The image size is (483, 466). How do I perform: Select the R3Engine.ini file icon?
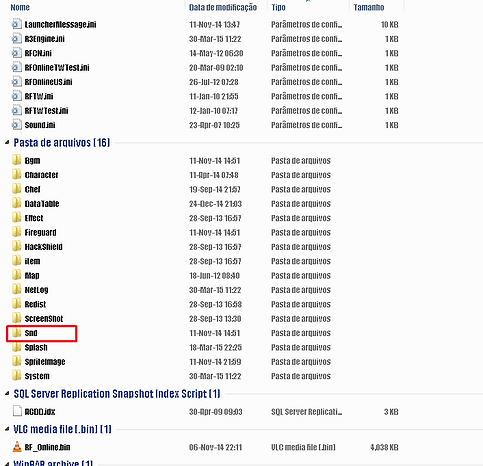click(16, 39)
